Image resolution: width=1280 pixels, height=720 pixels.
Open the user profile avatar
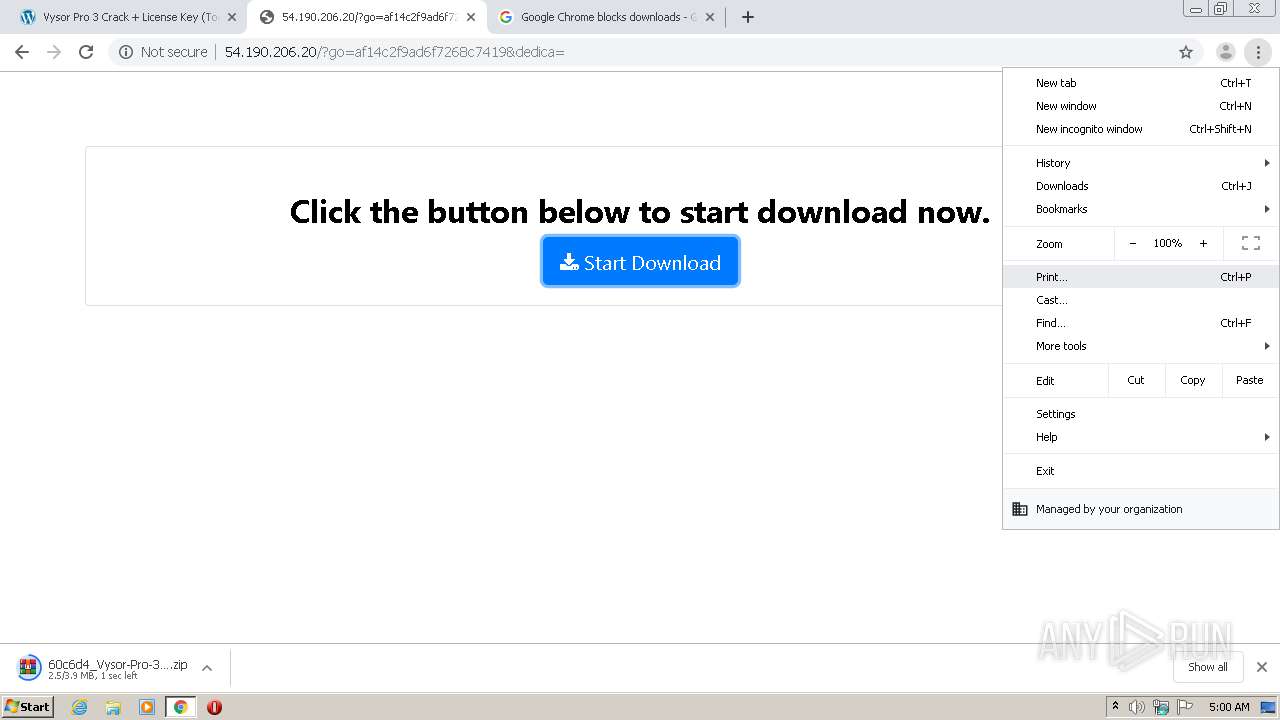click(1225, 52)
